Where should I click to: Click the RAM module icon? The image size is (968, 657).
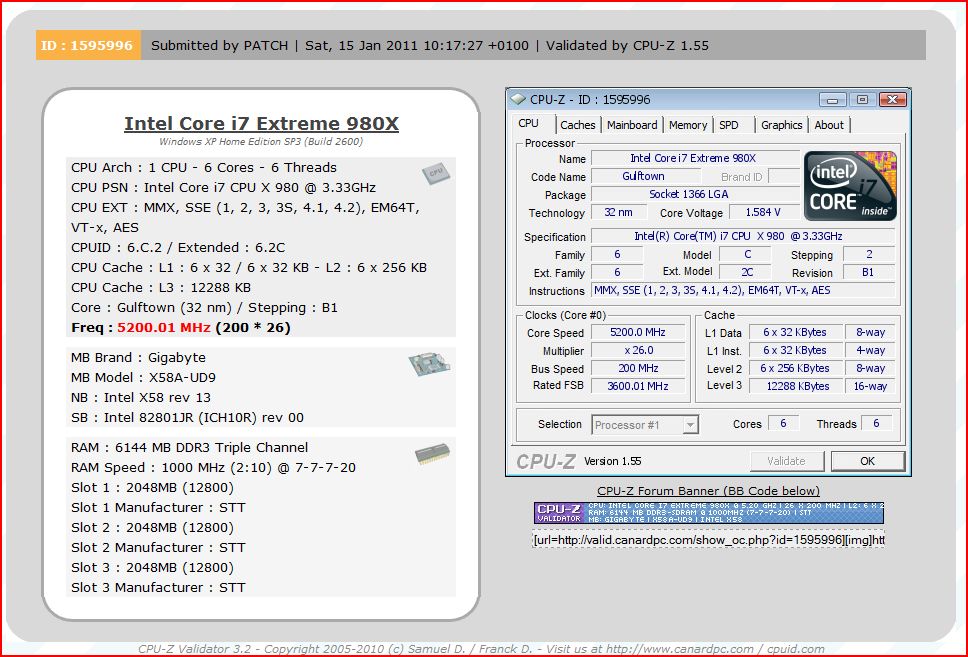tap(432, 455)
